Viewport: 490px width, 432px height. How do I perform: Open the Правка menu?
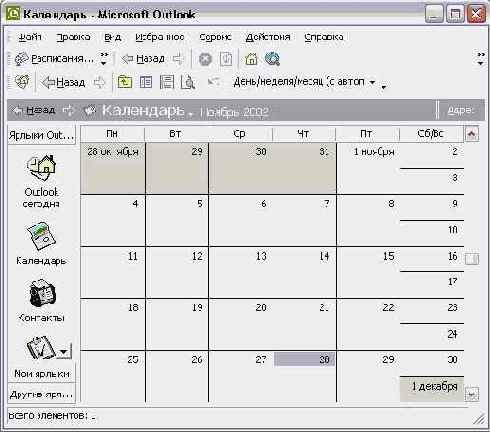(x=73, y=37)
